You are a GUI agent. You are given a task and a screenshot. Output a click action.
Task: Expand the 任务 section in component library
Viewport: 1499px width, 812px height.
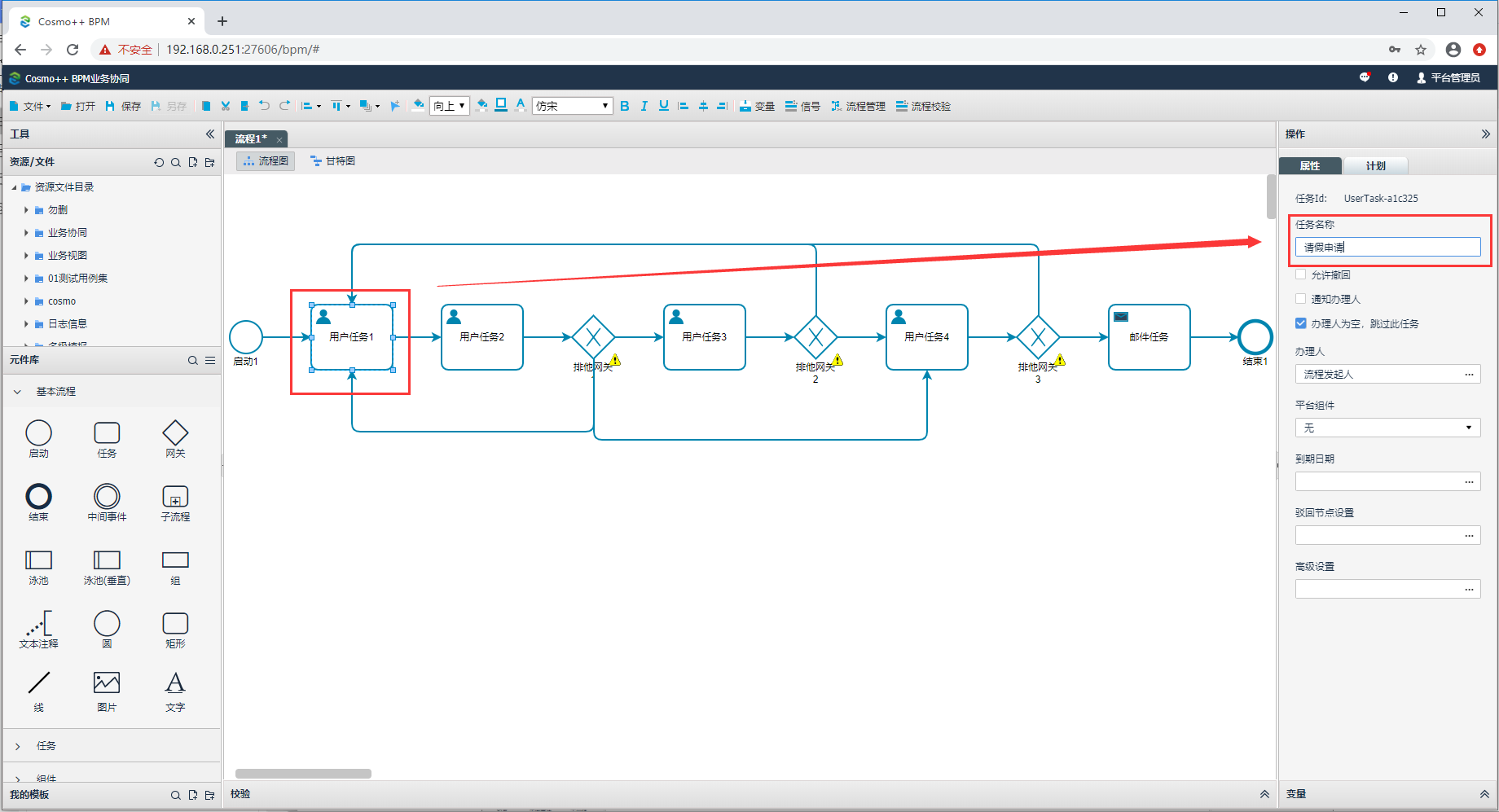(17, 746)
